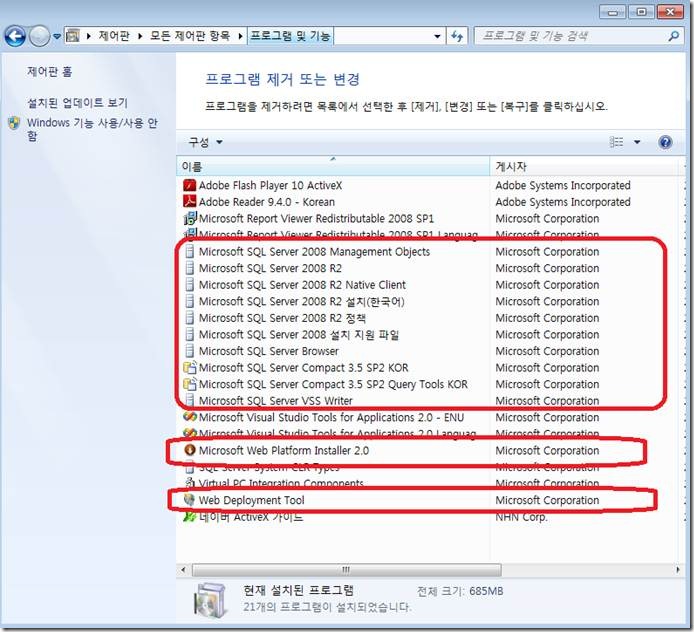Click the refresh button beside address bar
The width and height of the screenshot is (694, 632).
[x=456, y=36]
